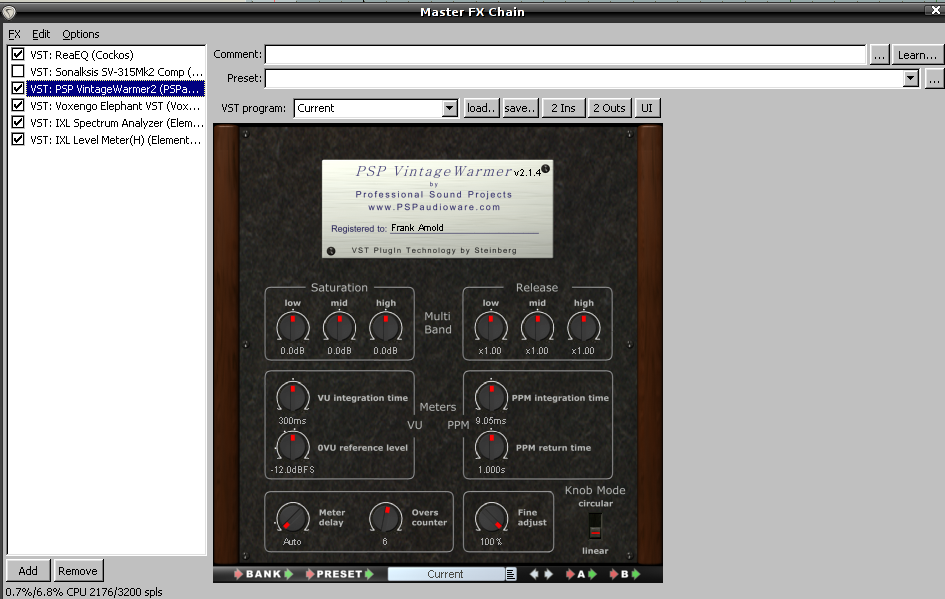Image resolution: width=945 pixels, height=599 pixels.
Task: Select the Sonalksis SV-315Mk2 Comp row
Action: [x=116, y=72]
